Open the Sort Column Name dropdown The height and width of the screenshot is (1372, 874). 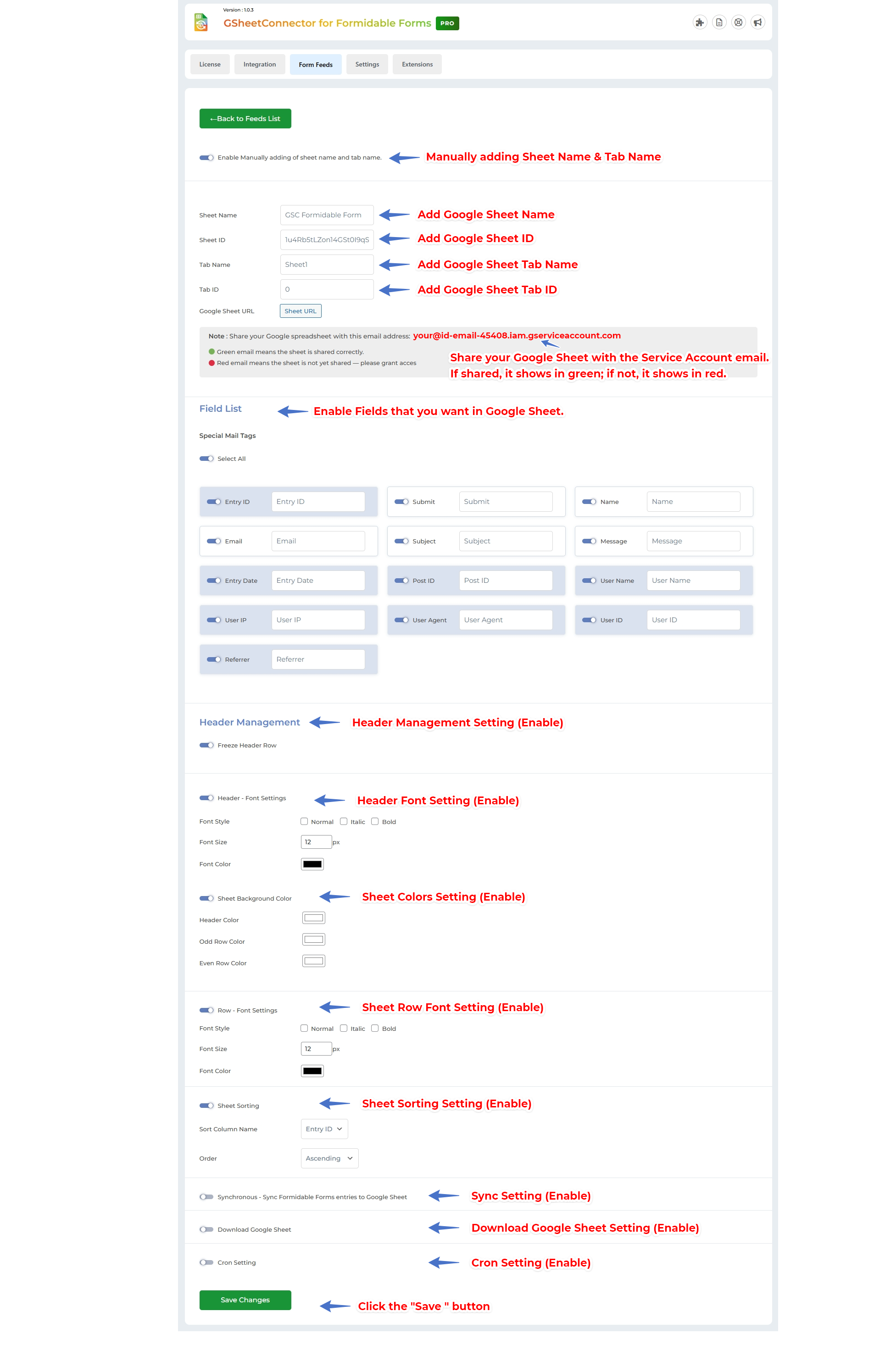pos(324,1129)
